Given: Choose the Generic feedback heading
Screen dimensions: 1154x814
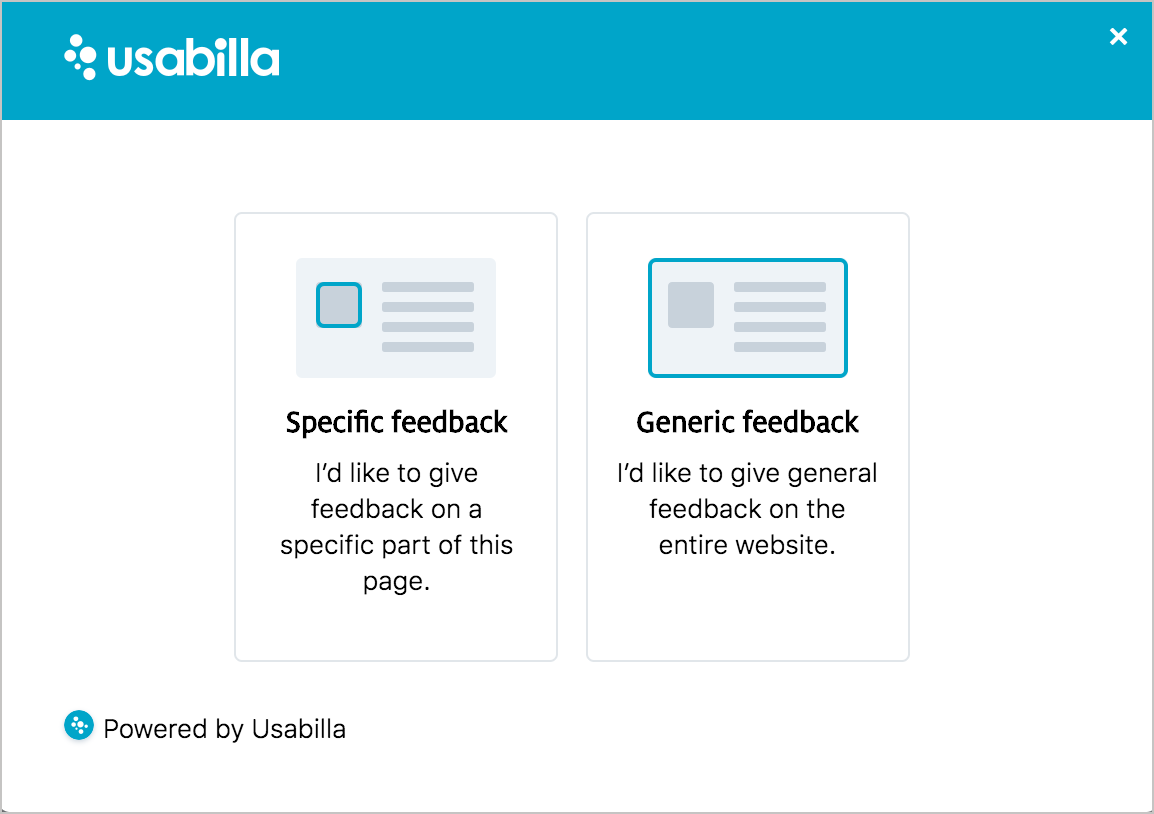Looking at the screenshot, I should point(748,422).
